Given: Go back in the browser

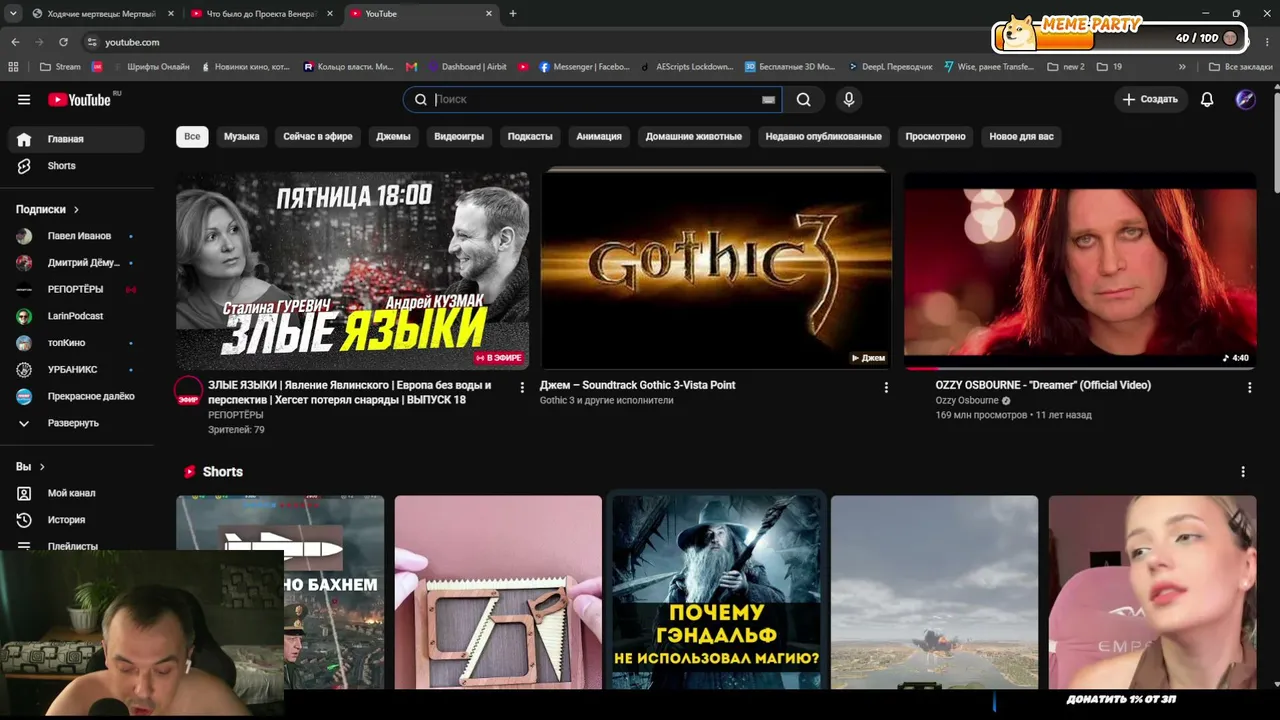Looking at the screenshot, I should [15, 42].
